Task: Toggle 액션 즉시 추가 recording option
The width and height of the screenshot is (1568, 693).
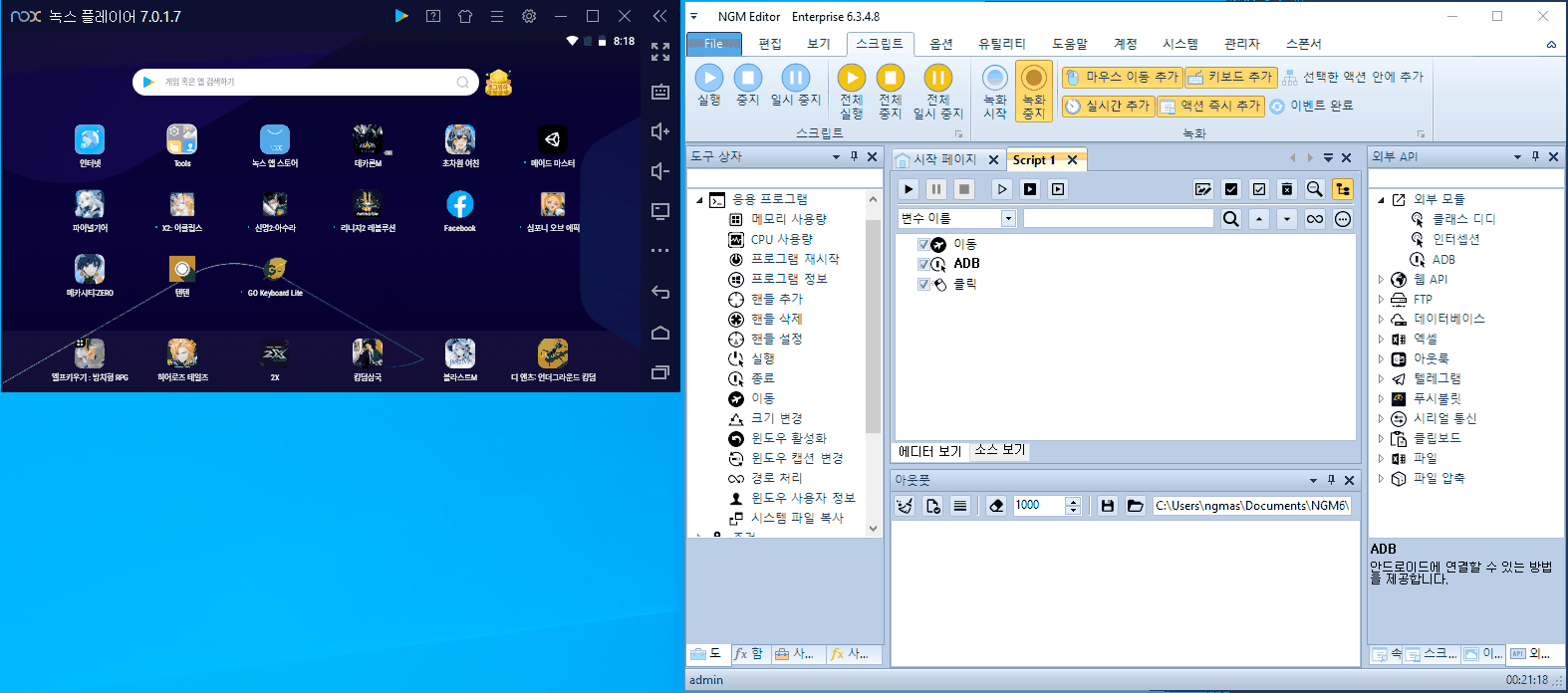Action: 1210,106
